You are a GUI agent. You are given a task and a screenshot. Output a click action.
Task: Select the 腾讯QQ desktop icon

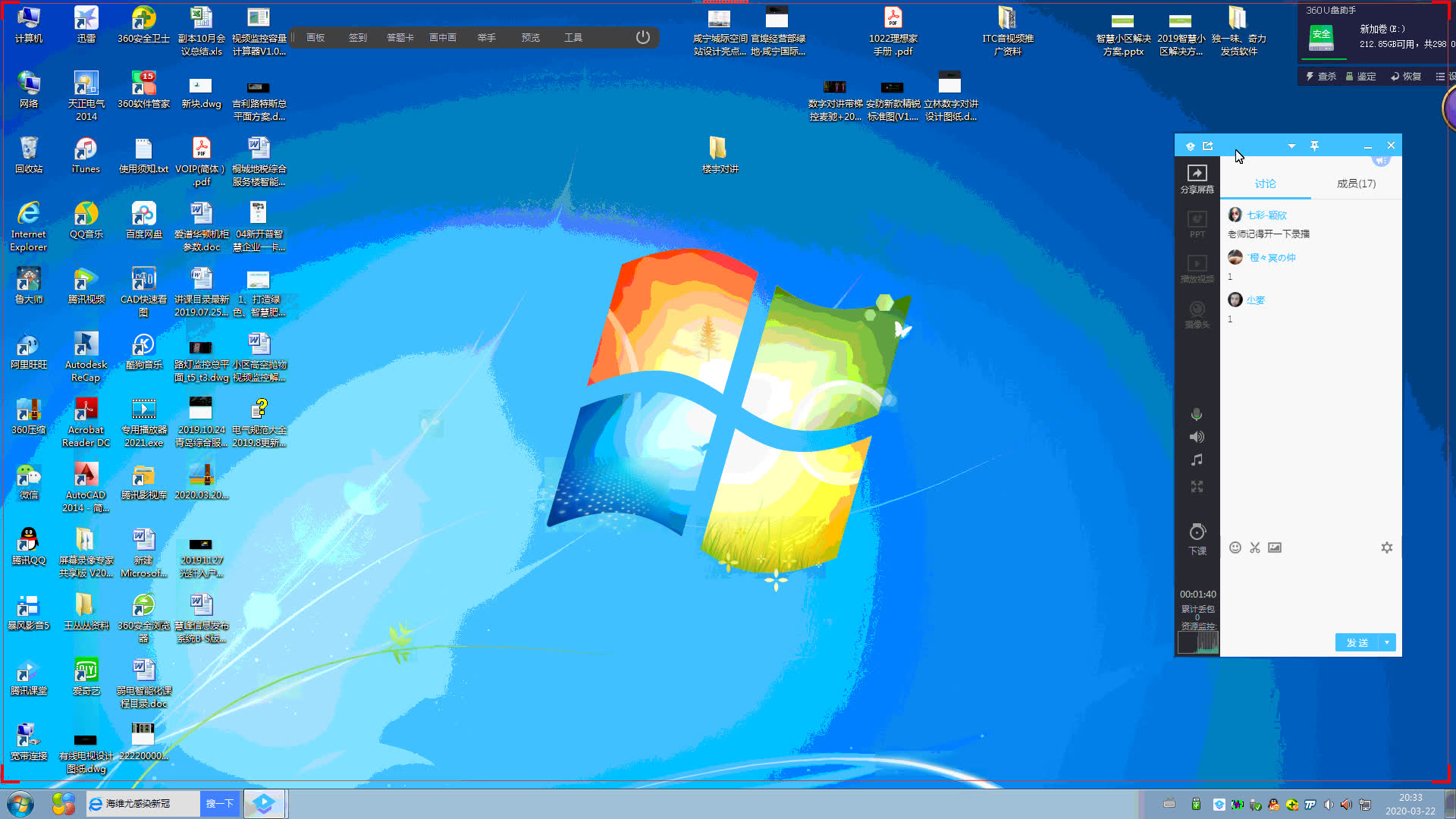pos(29,547)
